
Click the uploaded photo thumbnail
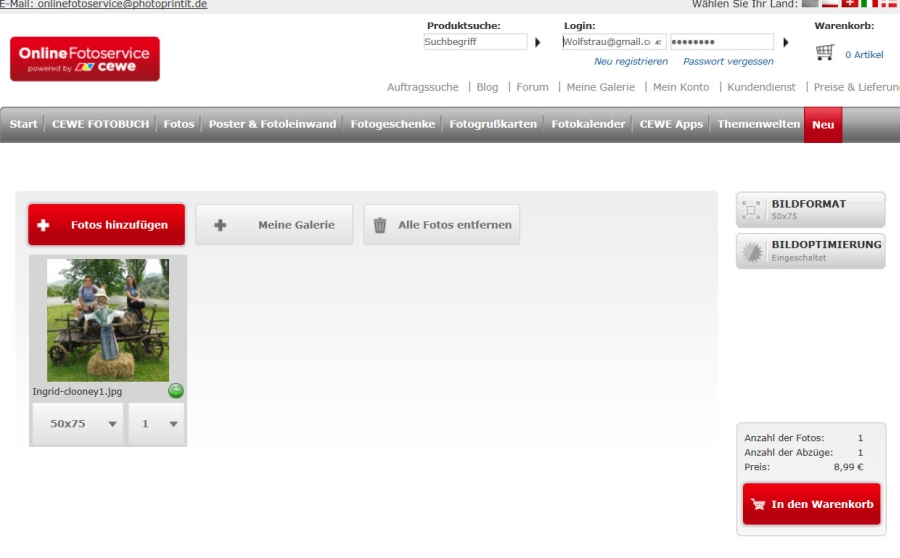point(108,320)
